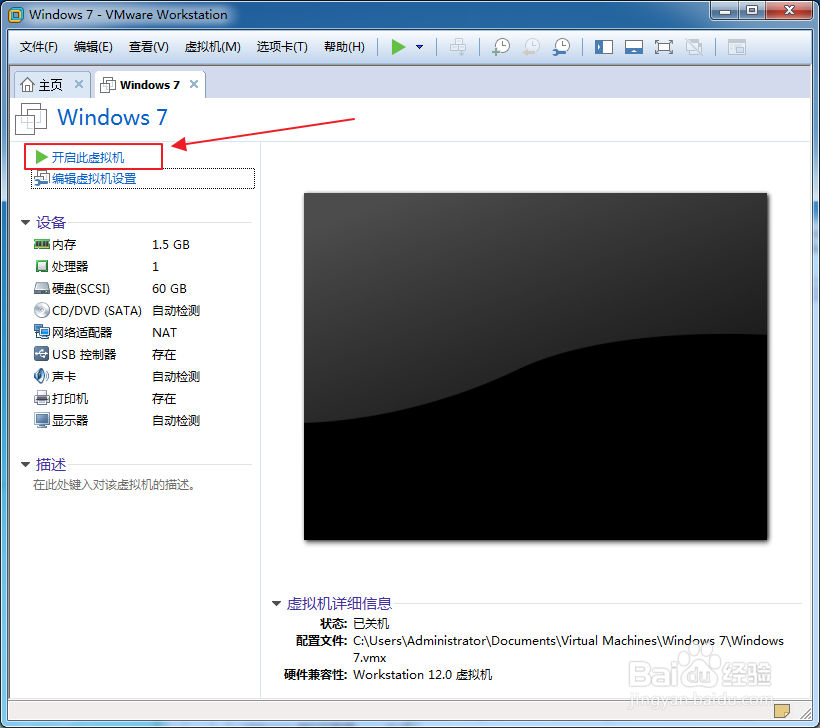Select the 内存 device label

point(64,244)
